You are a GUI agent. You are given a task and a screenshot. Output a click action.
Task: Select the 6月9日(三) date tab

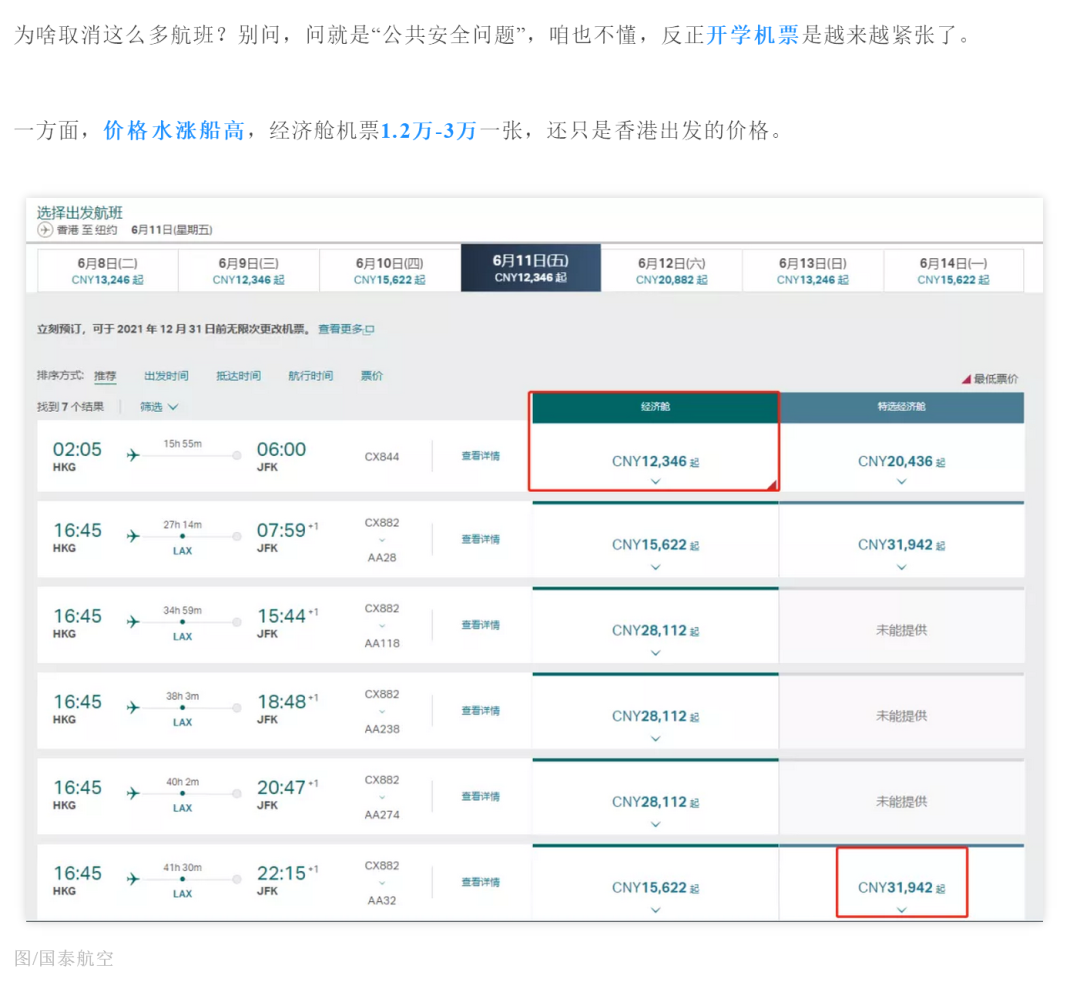[x=249, y=271]
